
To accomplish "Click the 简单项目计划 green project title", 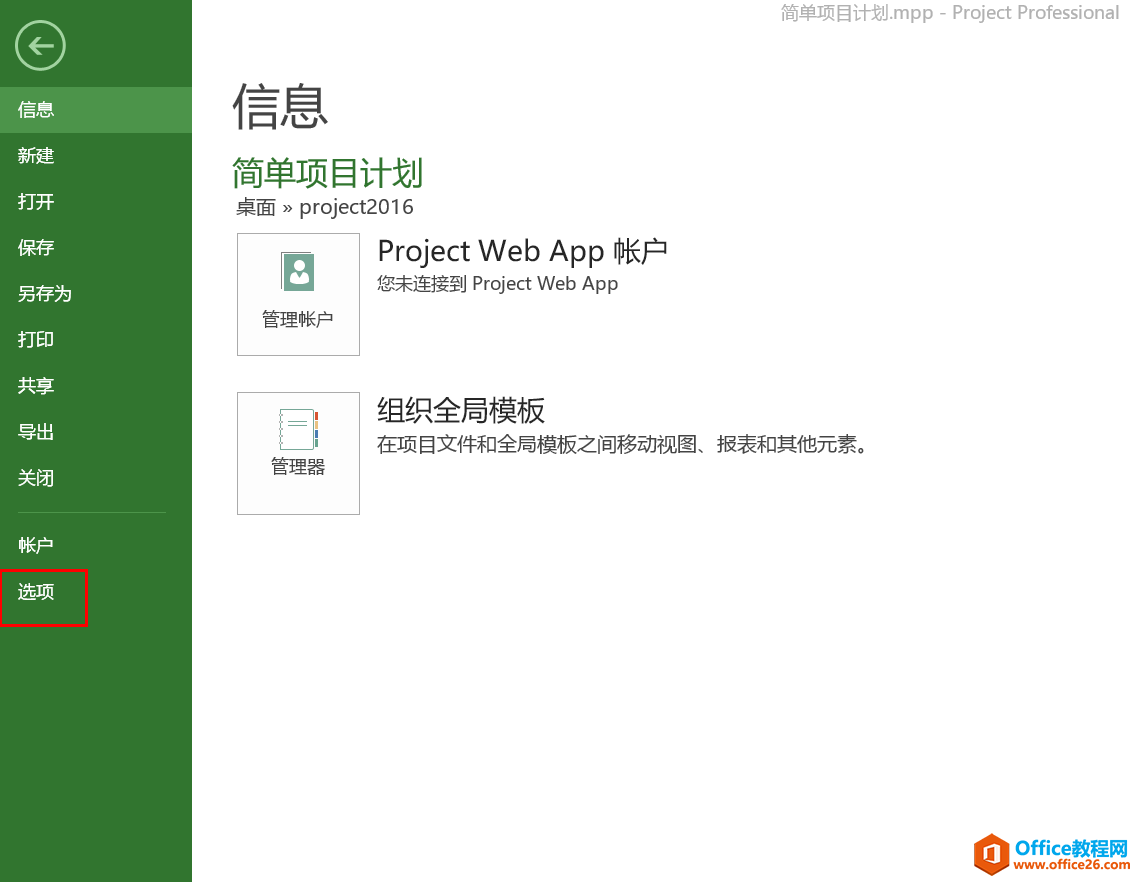I will click(x=328, y=173).
